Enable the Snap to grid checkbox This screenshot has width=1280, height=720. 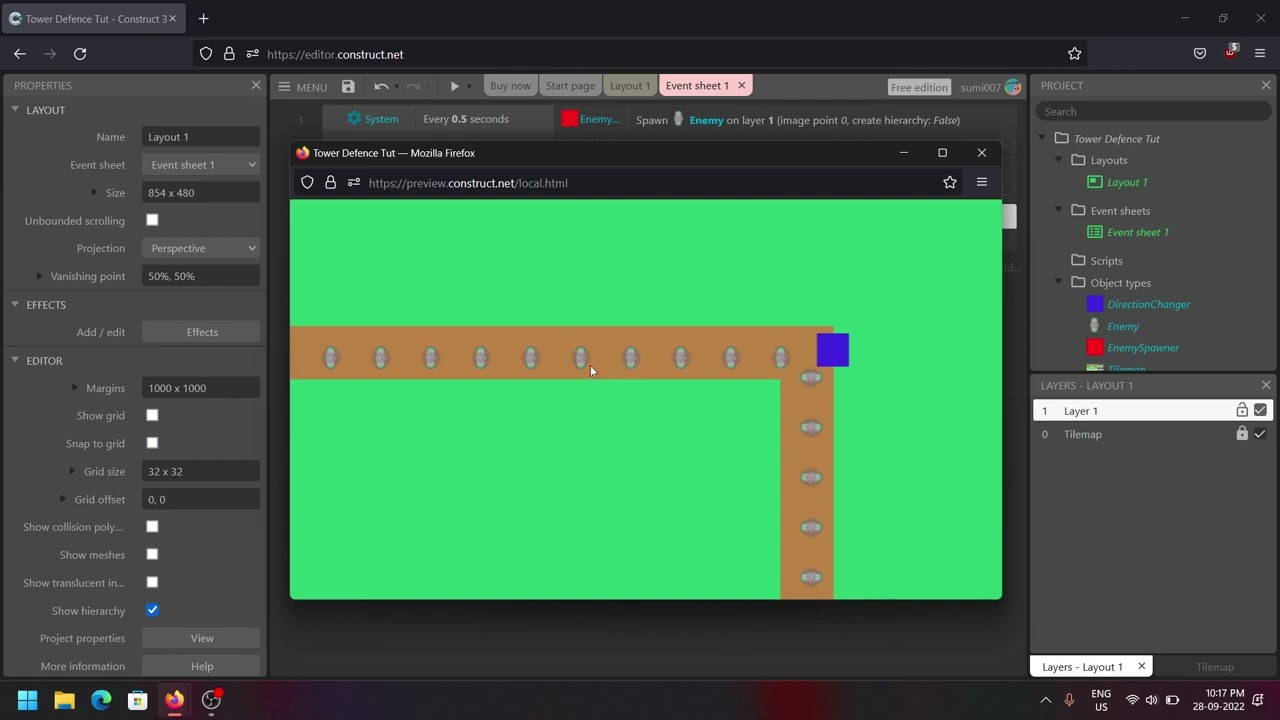click(x=152, y=443)
